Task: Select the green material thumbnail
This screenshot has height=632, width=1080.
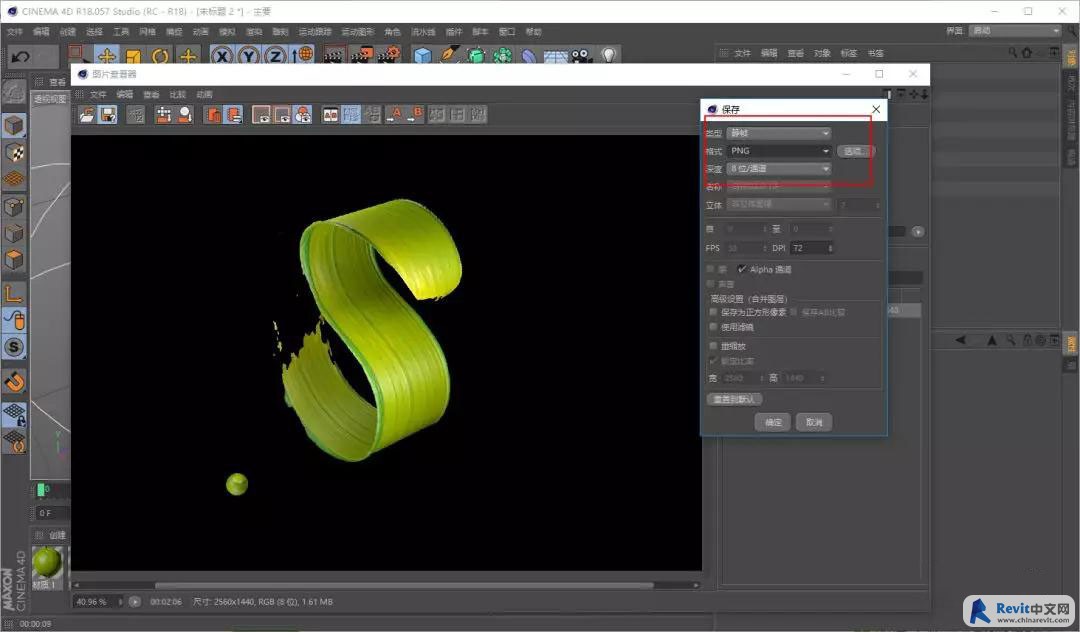Action: [x=48, y=562]
